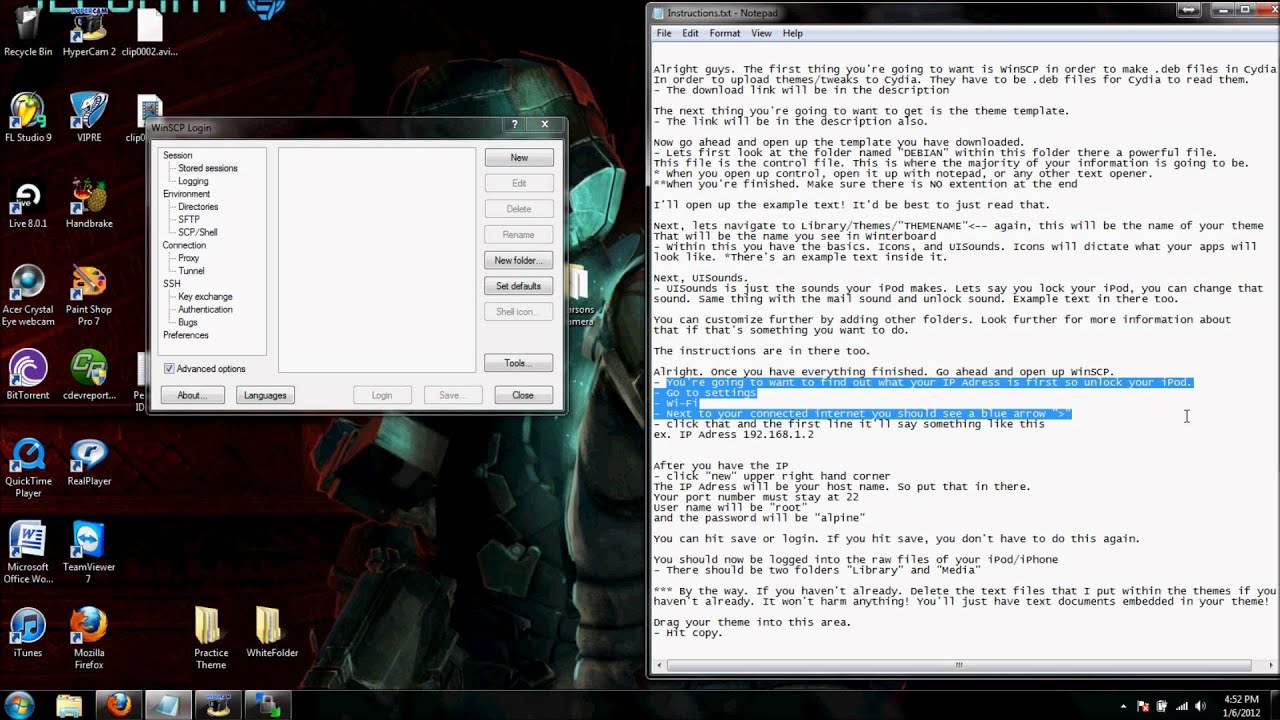Select the clip0002.avi file icon
The width and height of the screenshot is (1280, 720).
tap(149, 30)
